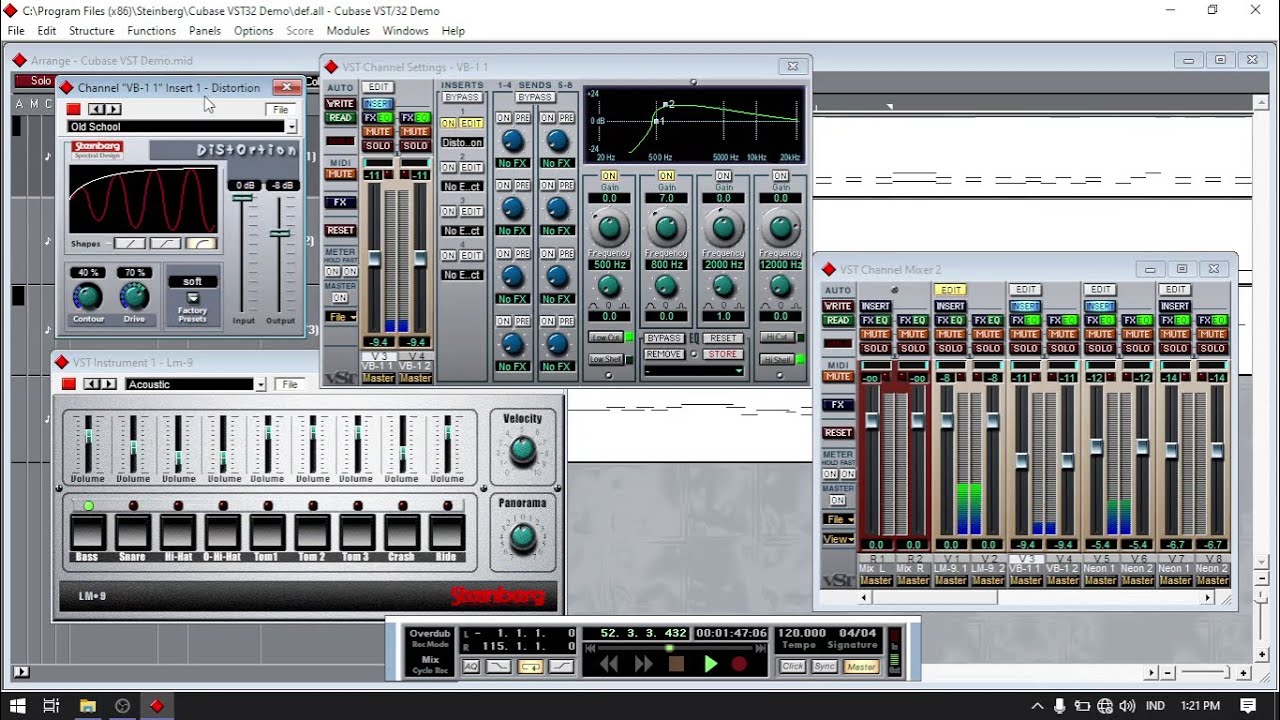Toggle the Punch In button in transport
Image resolution: width=1280 pixels, height=720 pixels.
pos(498,667)
